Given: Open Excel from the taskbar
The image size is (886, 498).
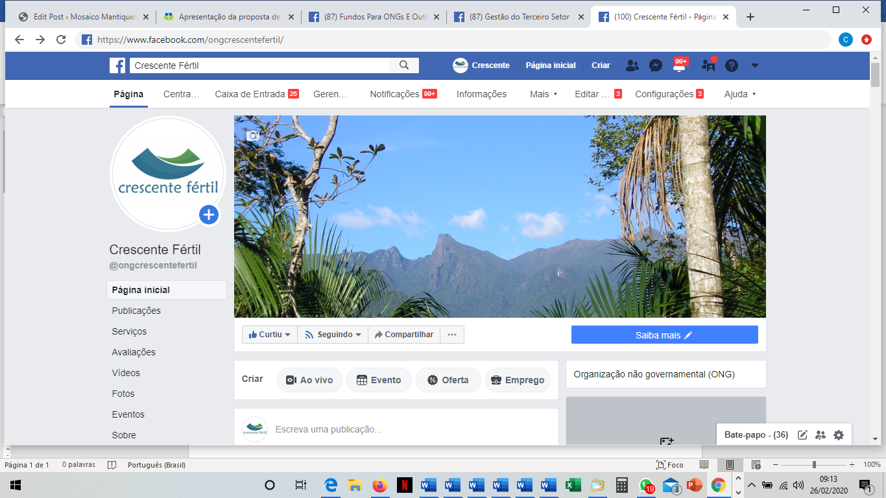Looking at the screenshot, I should (x=573, y=485).
